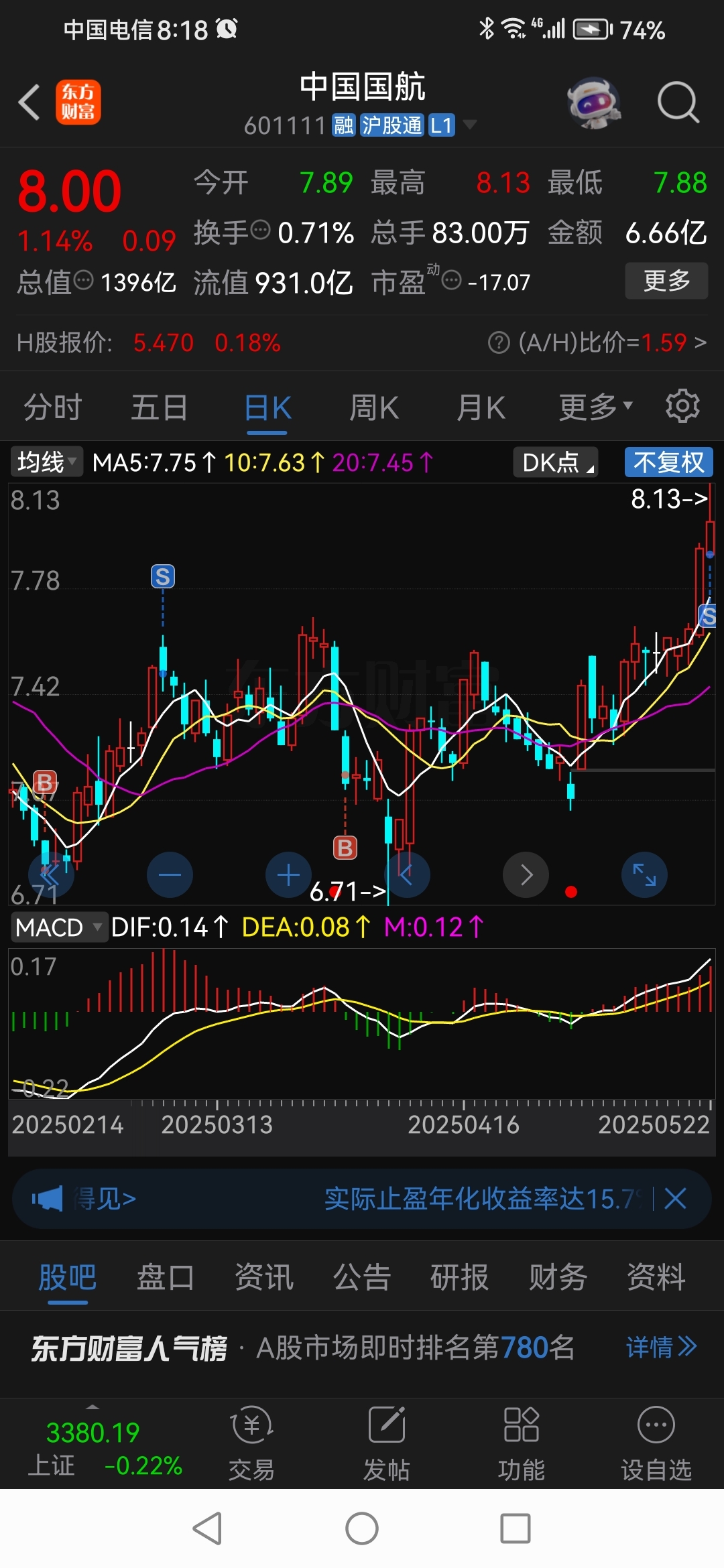
Task: Expand the 更多 chart period dropdown
Action: (596, 407)
